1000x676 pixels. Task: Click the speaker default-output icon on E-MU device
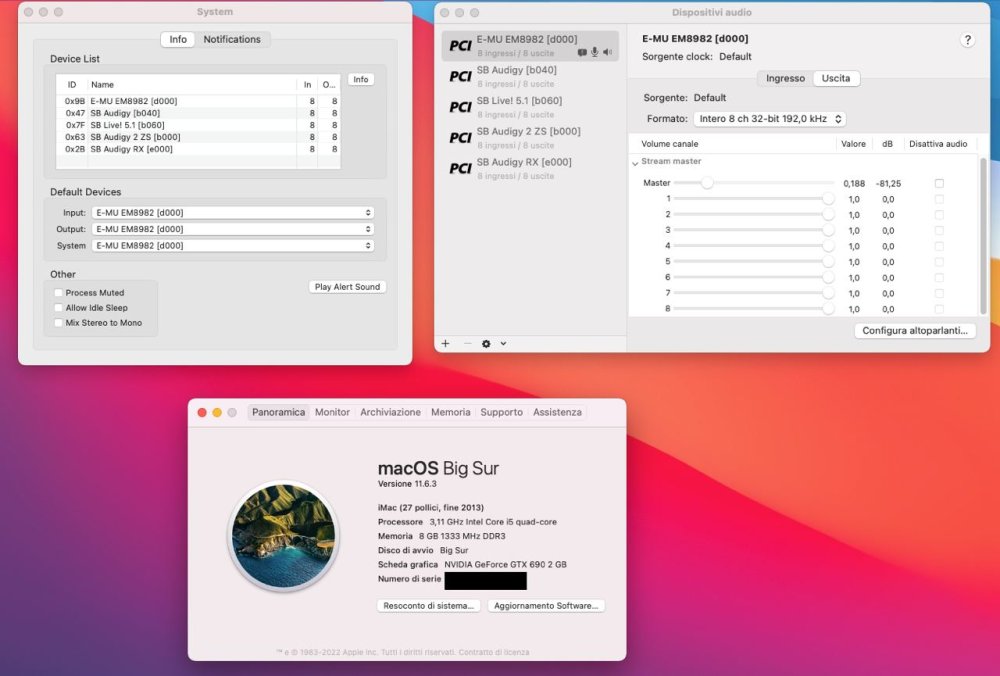coord(607,52)
